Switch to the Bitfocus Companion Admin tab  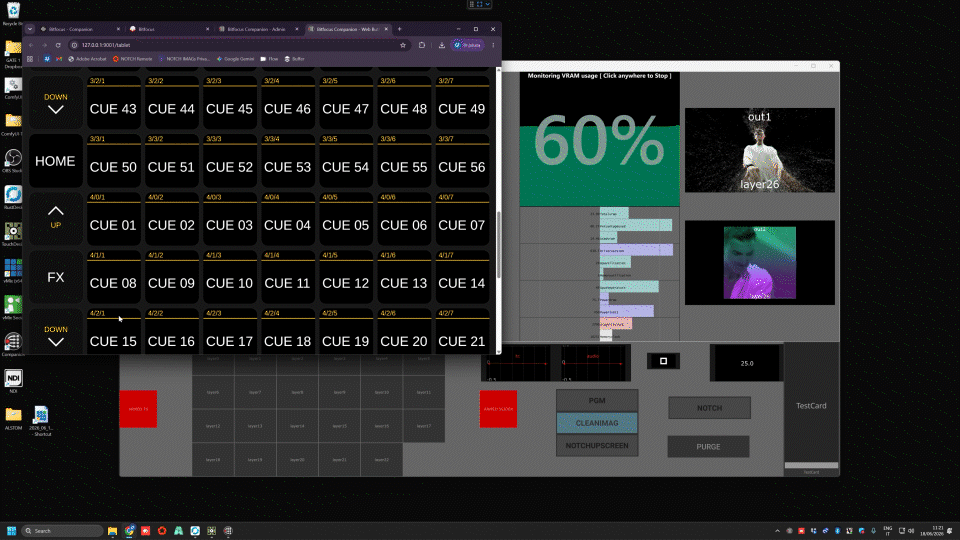(256, 29)
